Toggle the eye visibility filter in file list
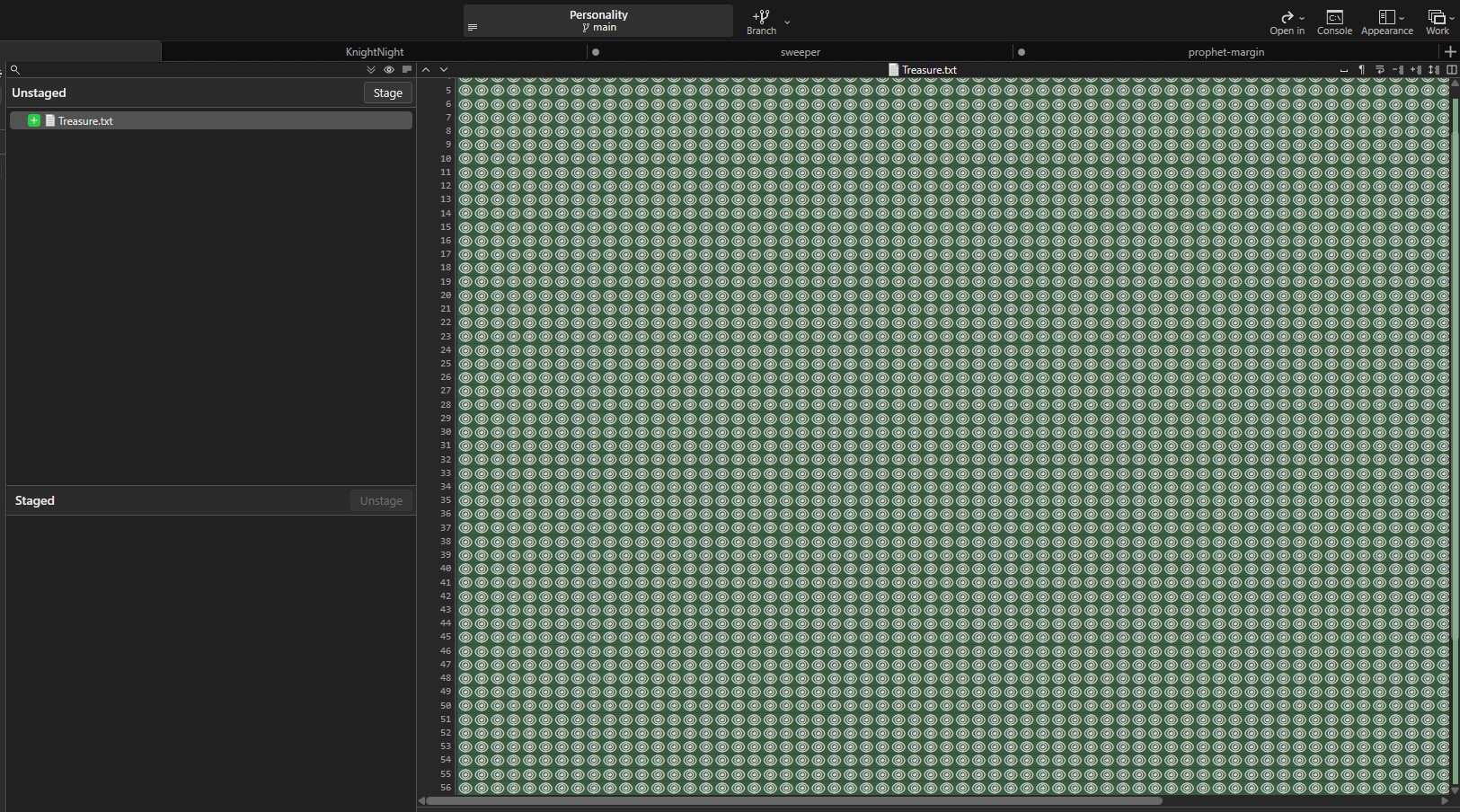This screenshot has width=1460, height=812. 389,69
